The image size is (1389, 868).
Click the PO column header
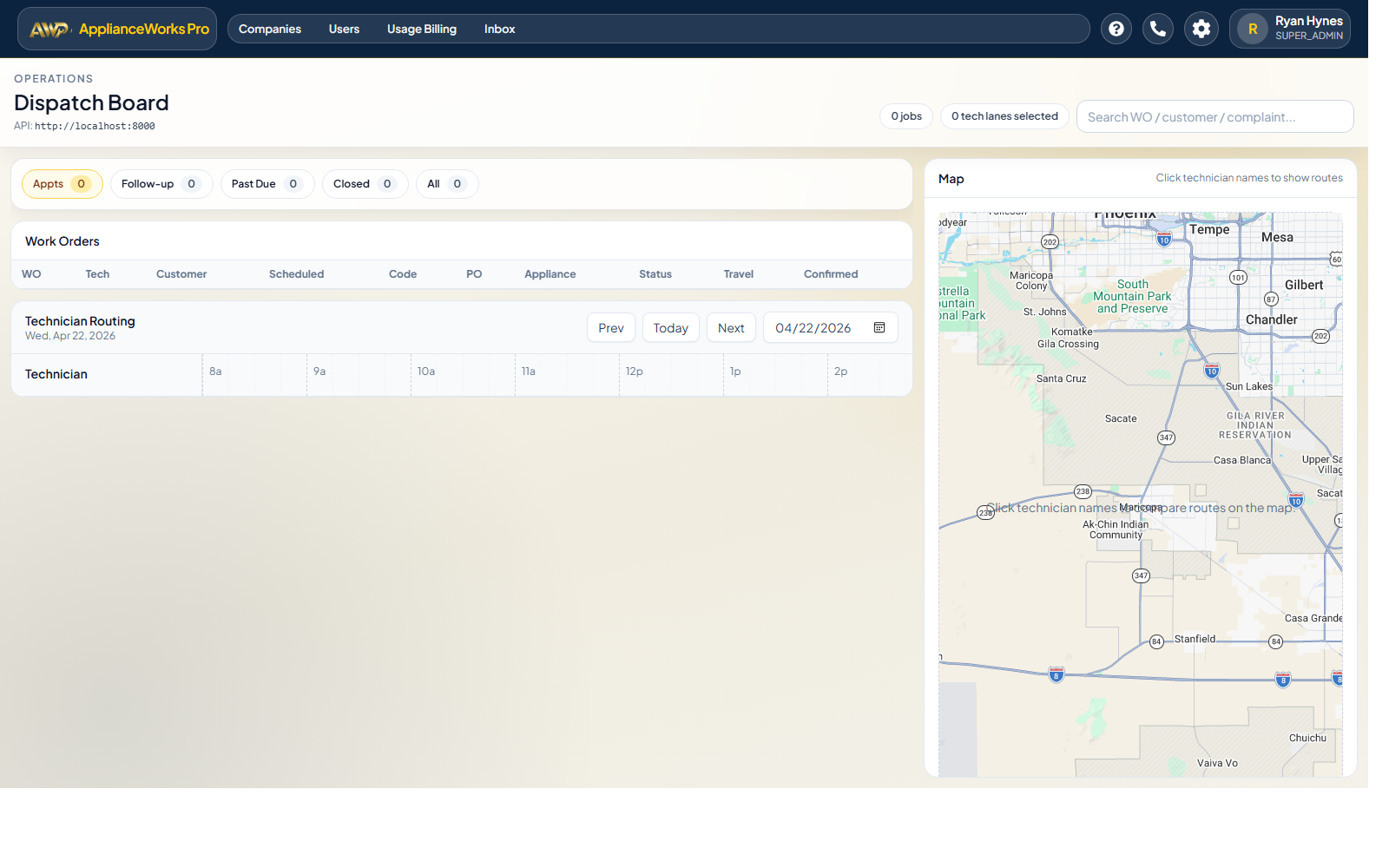point(474,274)
